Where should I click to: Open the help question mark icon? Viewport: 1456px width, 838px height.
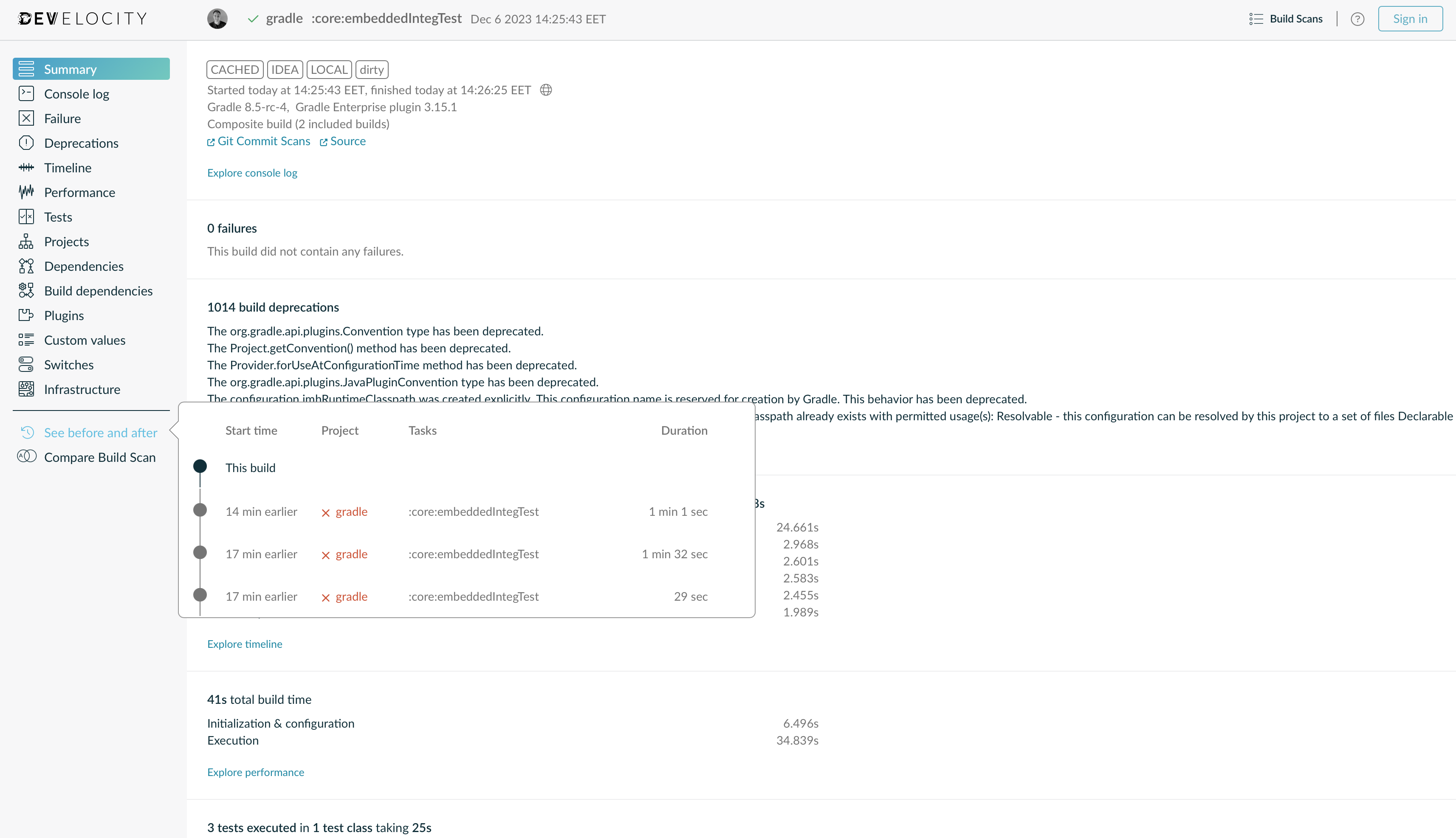point(1357,18)
